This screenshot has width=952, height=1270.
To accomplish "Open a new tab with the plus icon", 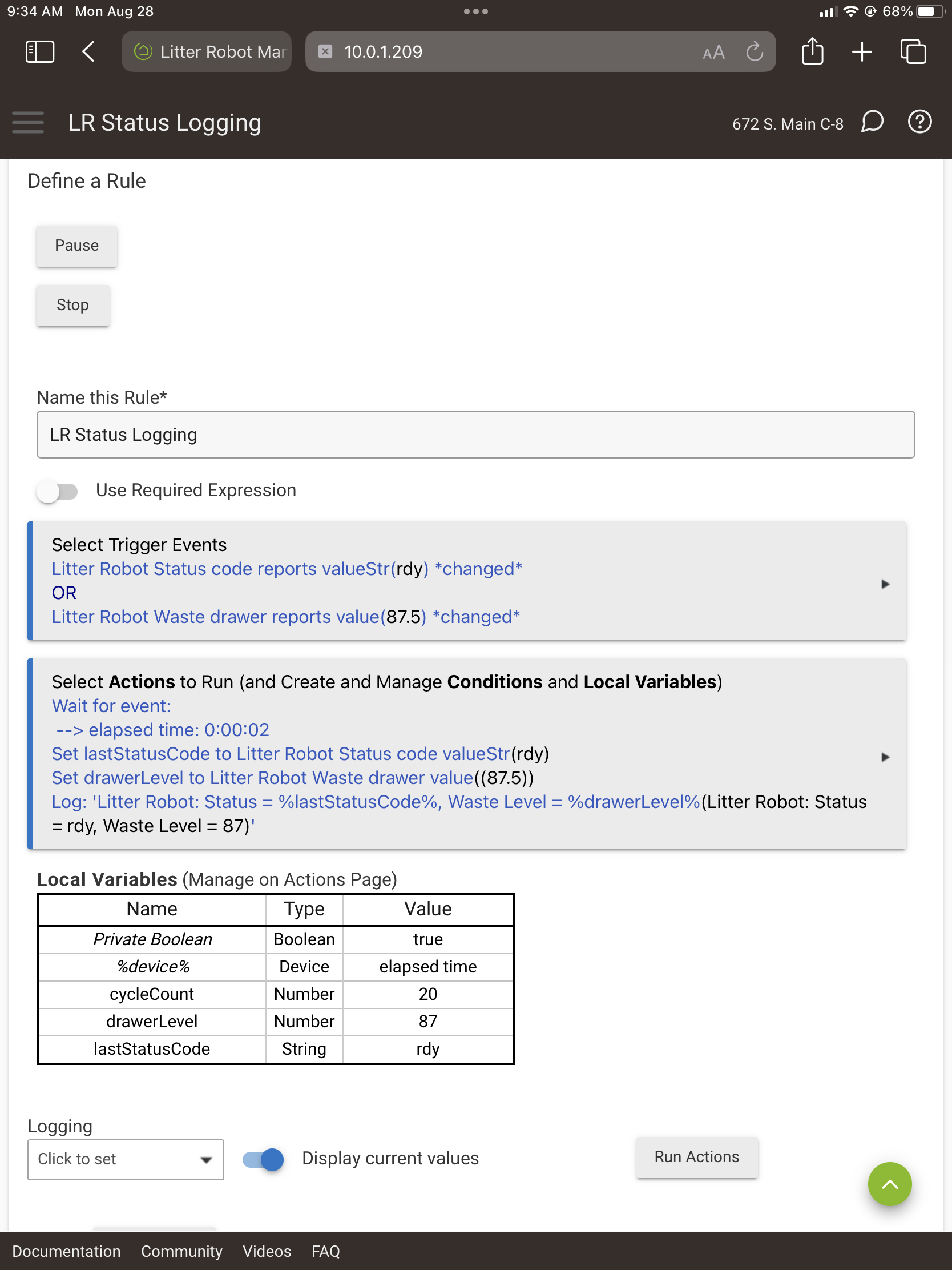I will 862,51.
